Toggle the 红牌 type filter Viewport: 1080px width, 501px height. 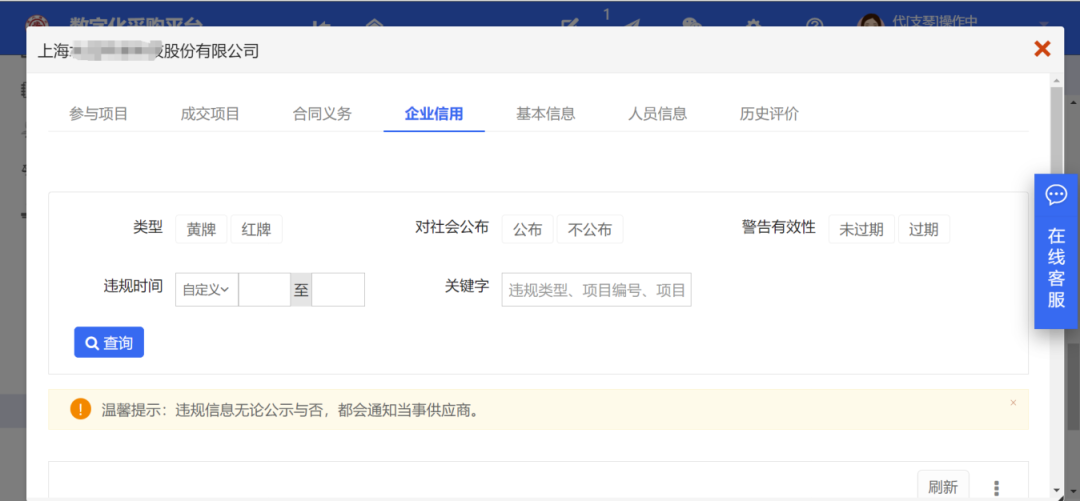click(x=256, y=229)
